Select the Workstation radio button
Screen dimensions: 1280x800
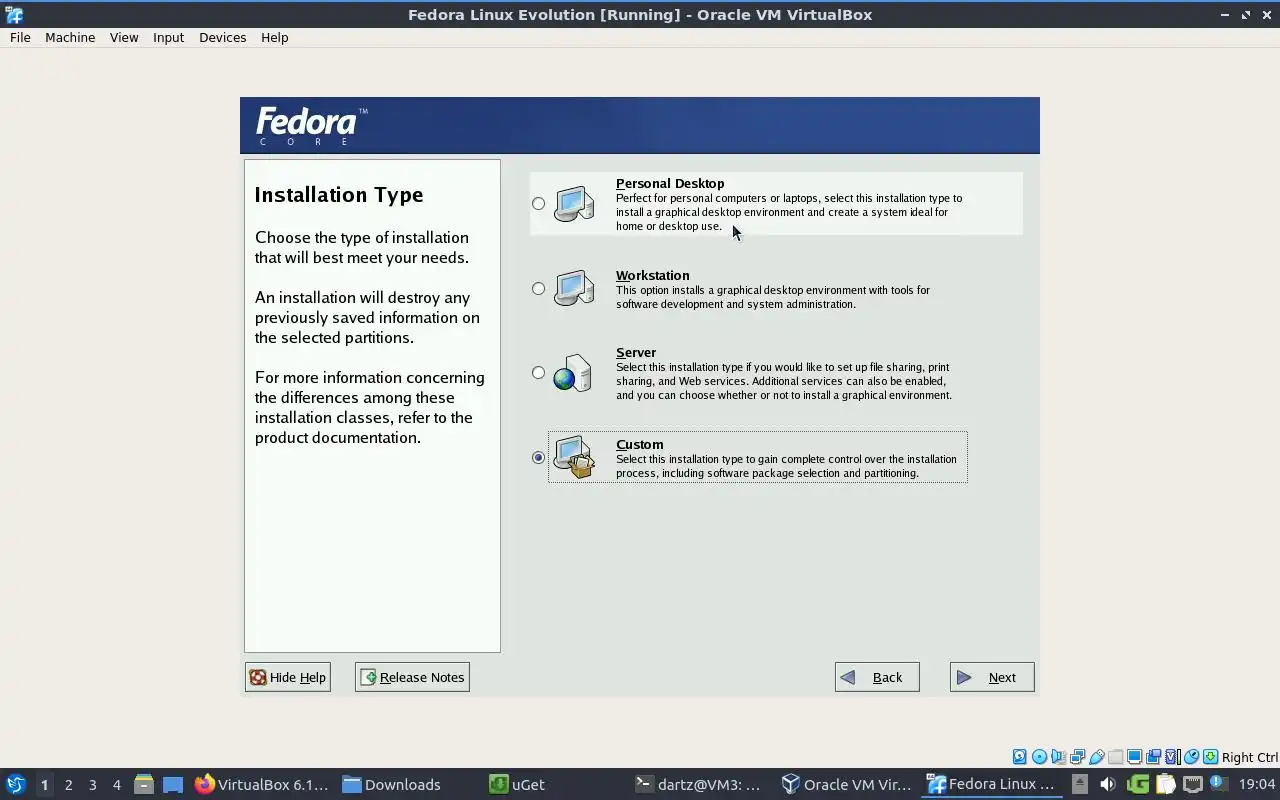pyautogui.click(x=538, y=289)
